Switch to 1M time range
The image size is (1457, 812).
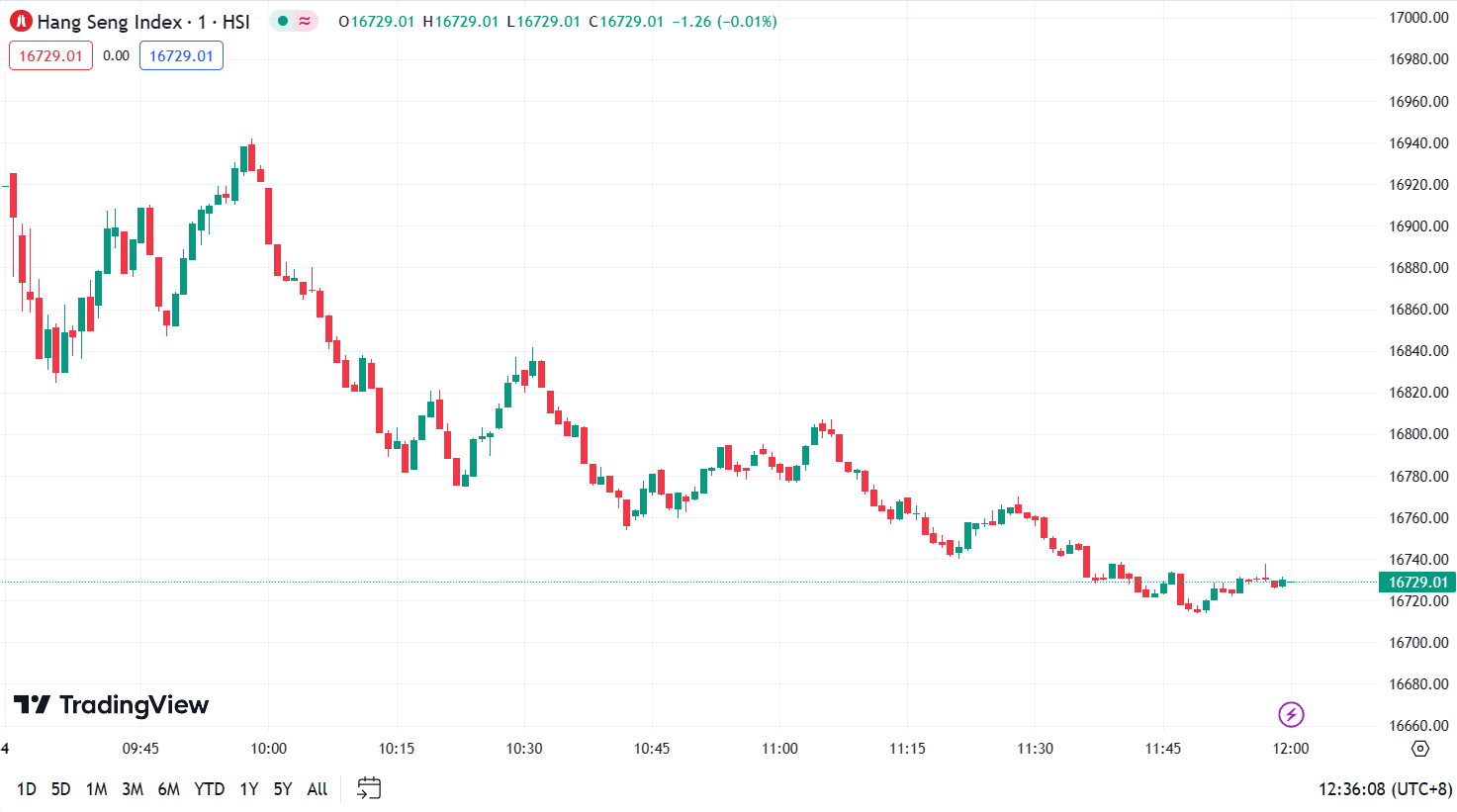click(96, 789)
